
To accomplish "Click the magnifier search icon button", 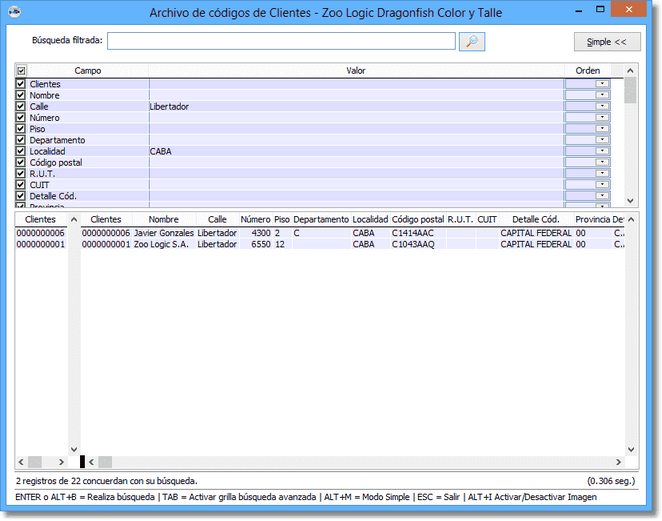I will coord(472,41).
